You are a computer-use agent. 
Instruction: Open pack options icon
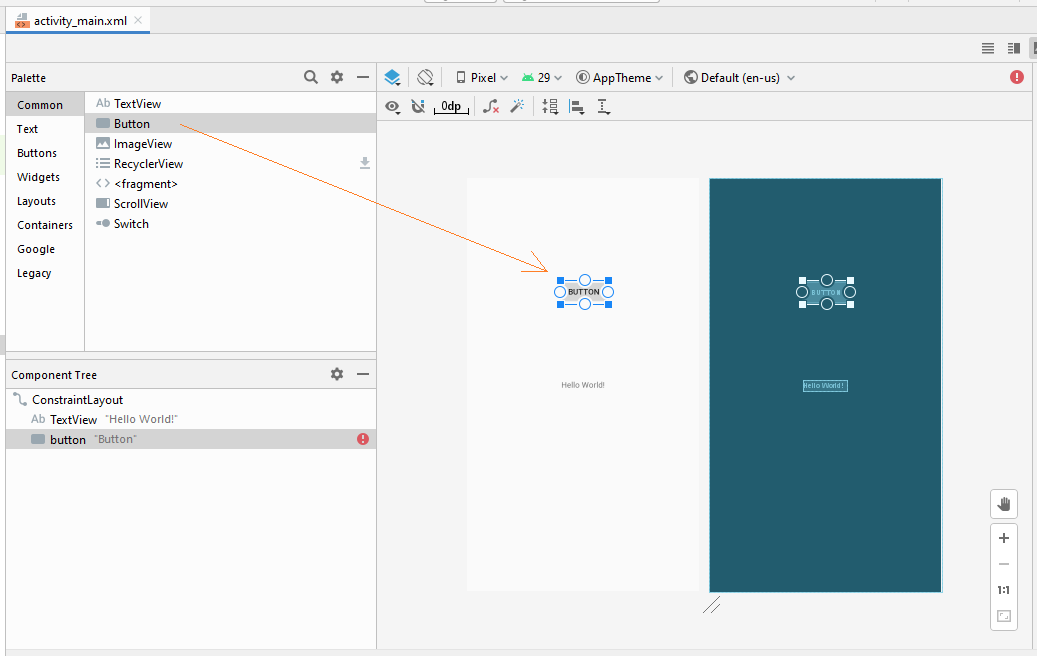550,106
